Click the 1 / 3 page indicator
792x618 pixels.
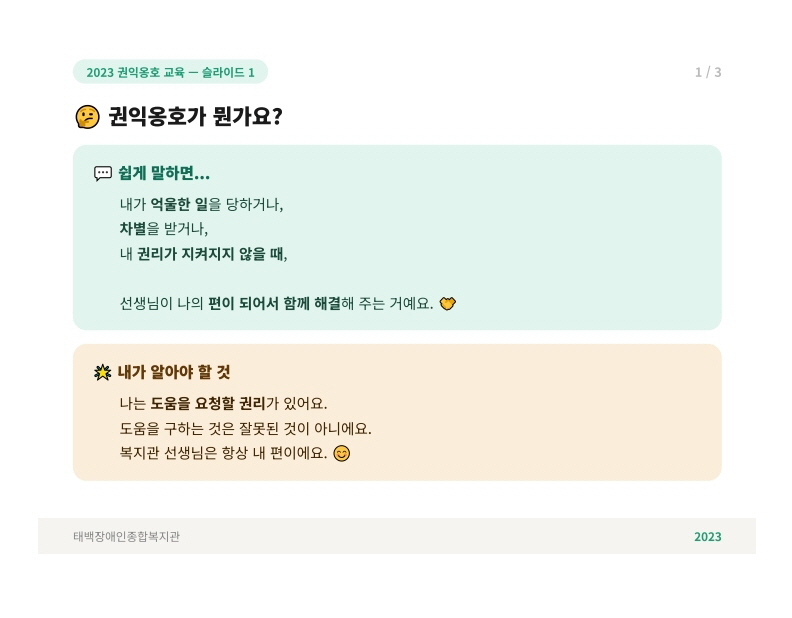pyautogui.click(x=708, y=72)
